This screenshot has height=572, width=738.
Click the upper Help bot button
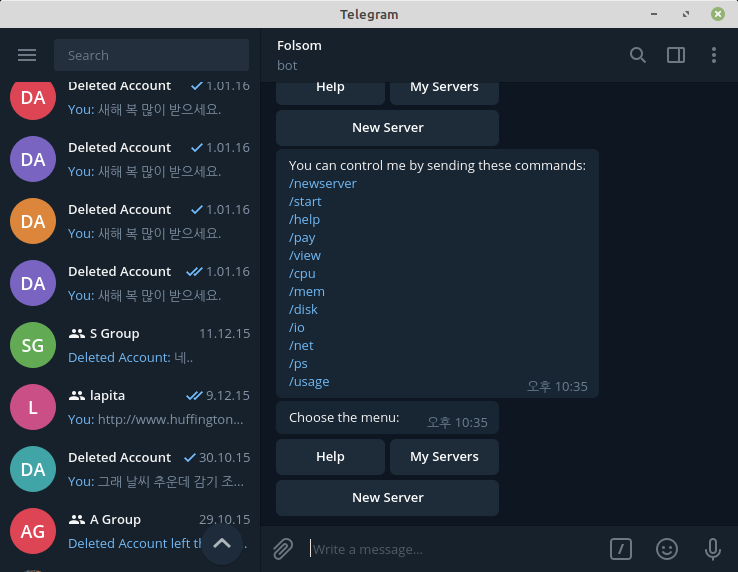(330, 91)
